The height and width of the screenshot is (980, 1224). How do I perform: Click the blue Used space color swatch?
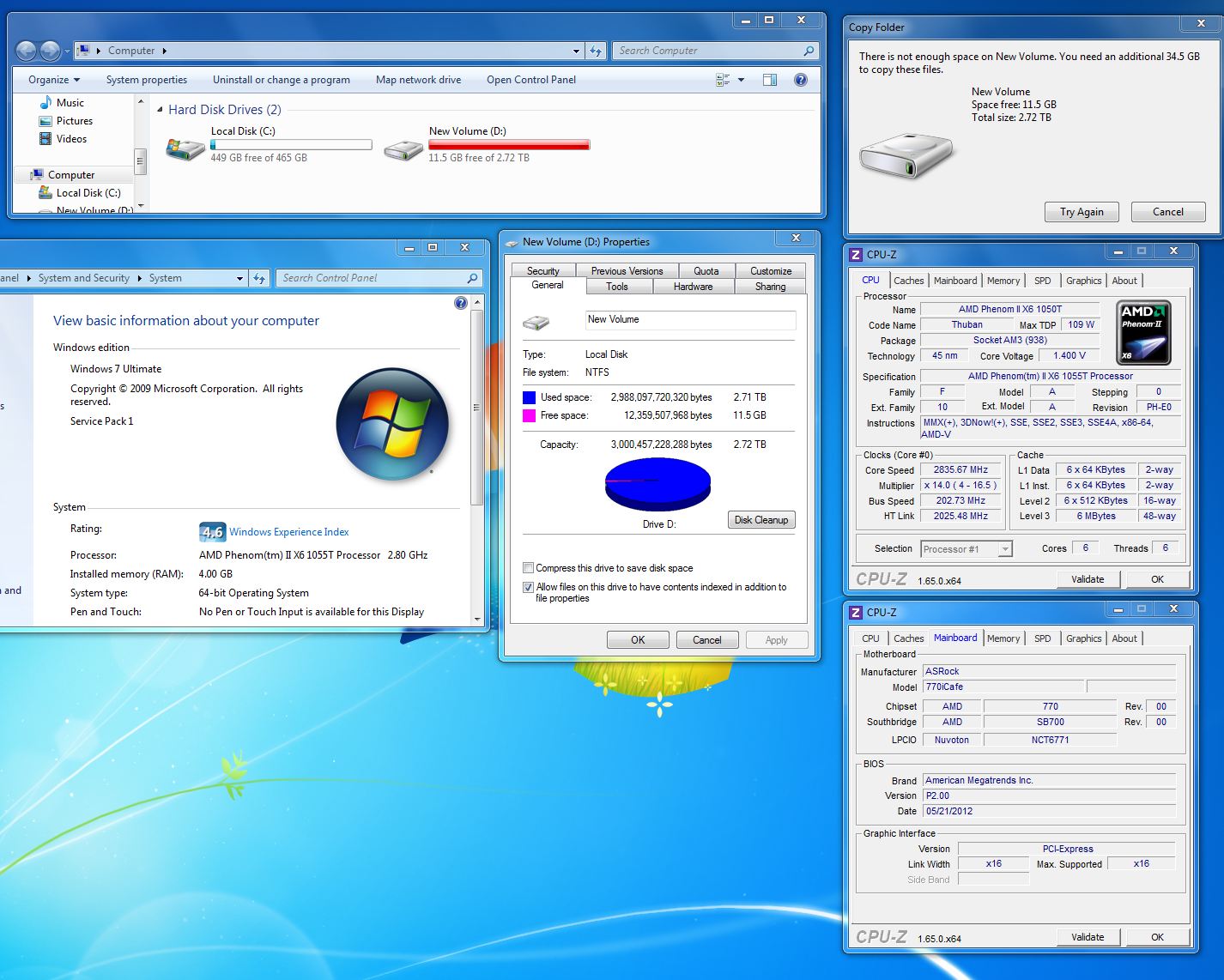[529, 397]
